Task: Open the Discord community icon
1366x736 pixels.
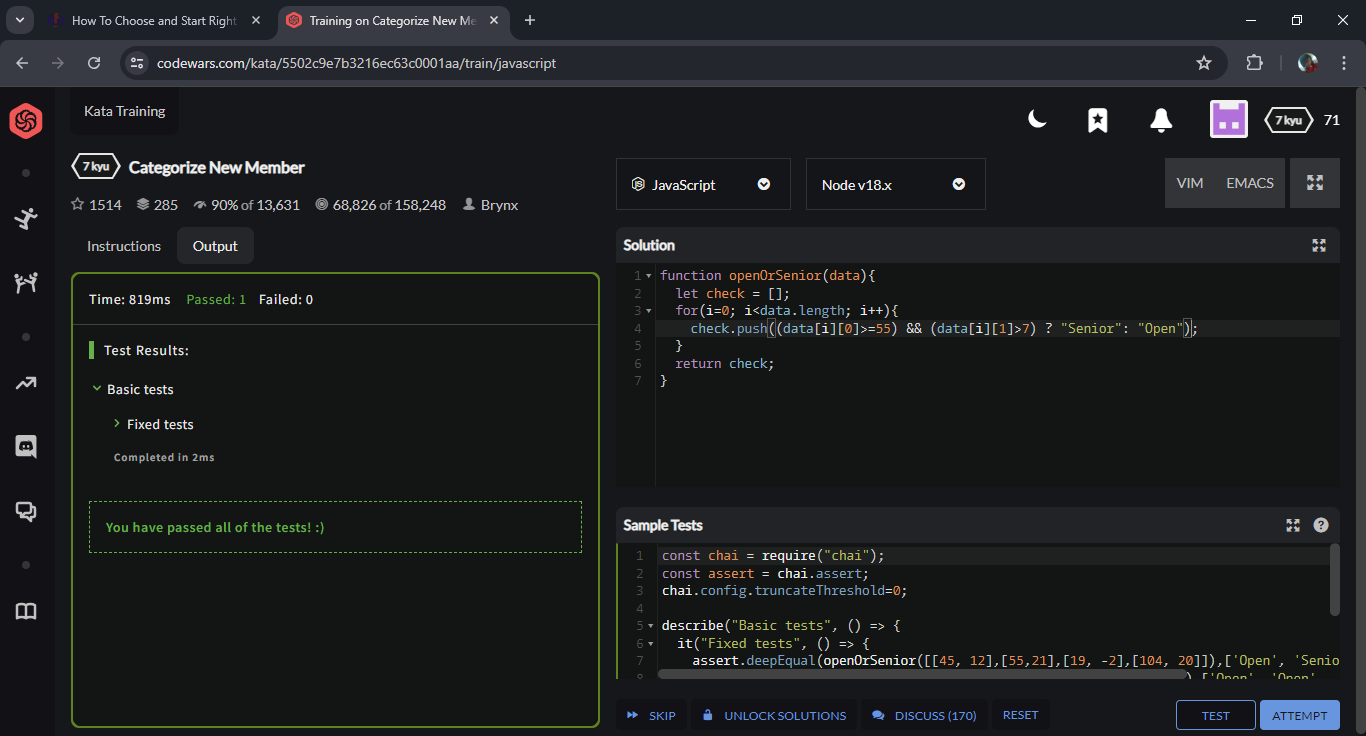Action: tap(26, 446)
